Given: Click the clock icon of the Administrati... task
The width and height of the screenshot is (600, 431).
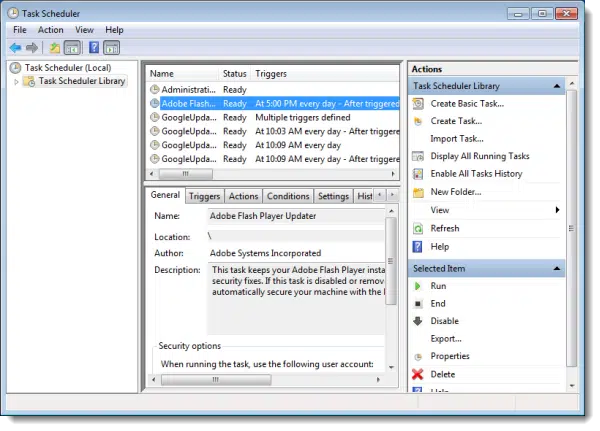Looking at the screenshot, I should 154,90.
